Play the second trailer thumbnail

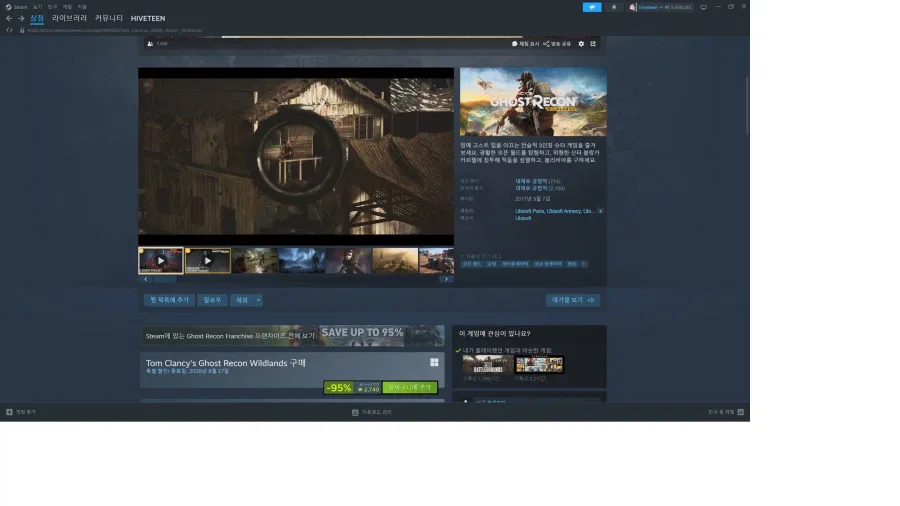point(208,260)
